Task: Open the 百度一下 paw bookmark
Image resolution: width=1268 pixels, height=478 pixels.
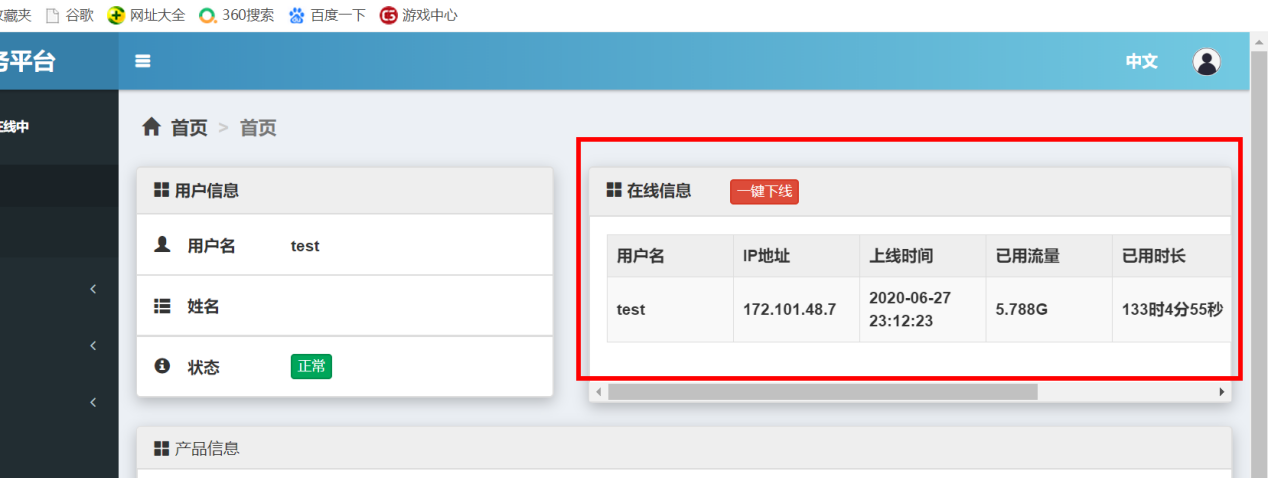Action: click(x=326, y=15)
